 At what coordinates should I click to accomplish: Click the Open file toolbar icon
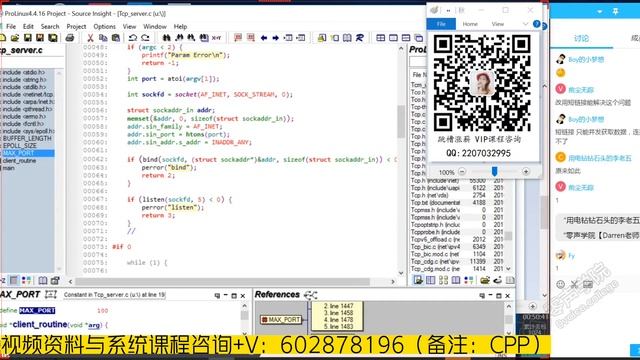[x=15, y=38]
